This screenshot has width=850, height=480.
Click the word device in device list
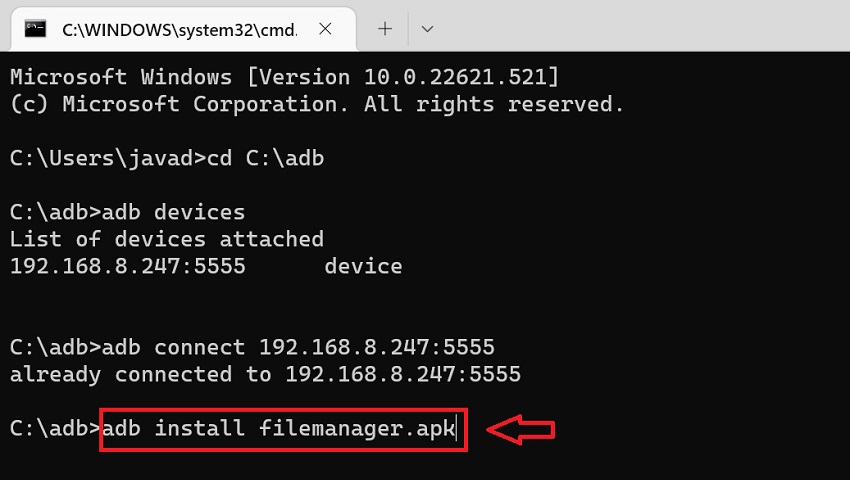coord(363,266)
